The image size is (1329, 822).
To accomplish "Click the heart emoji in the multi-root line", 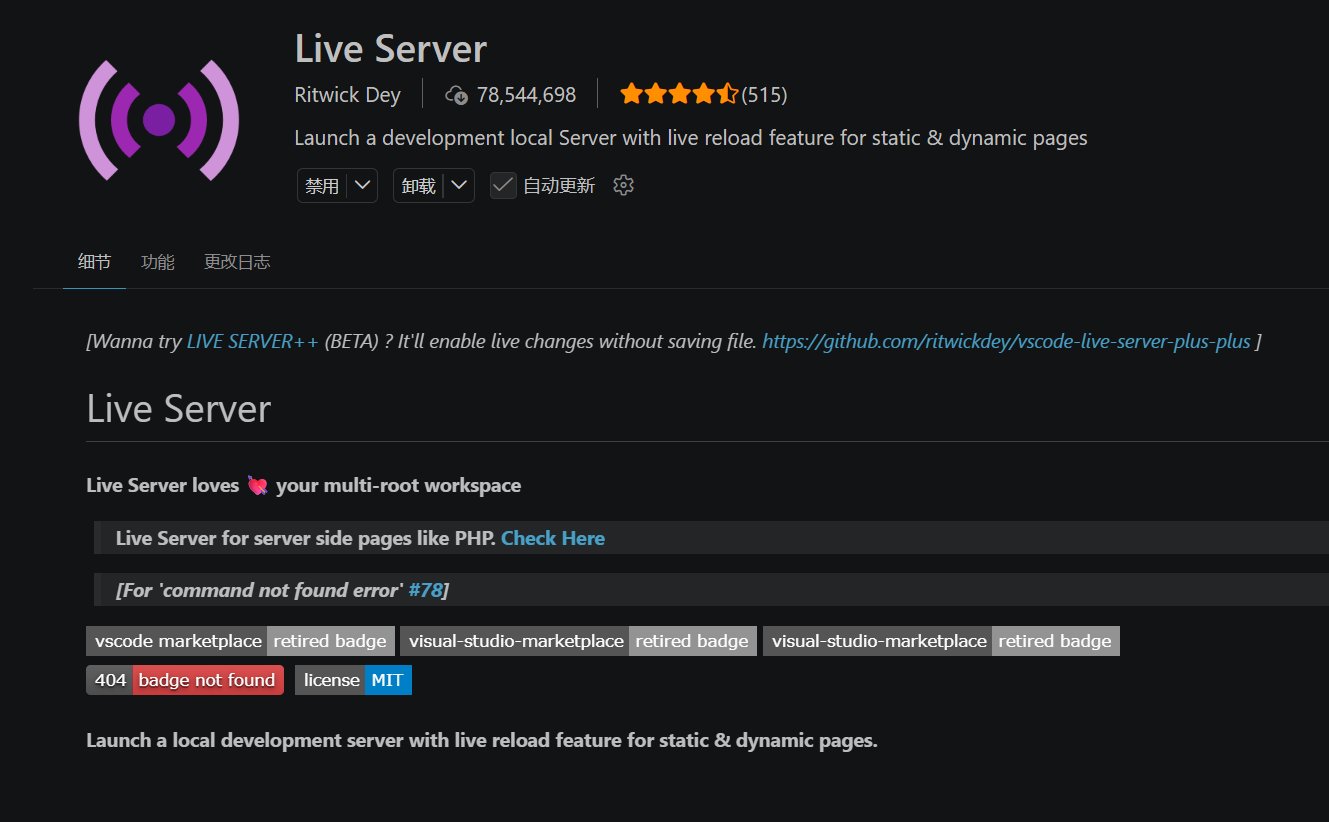I will tap(258, 486).
